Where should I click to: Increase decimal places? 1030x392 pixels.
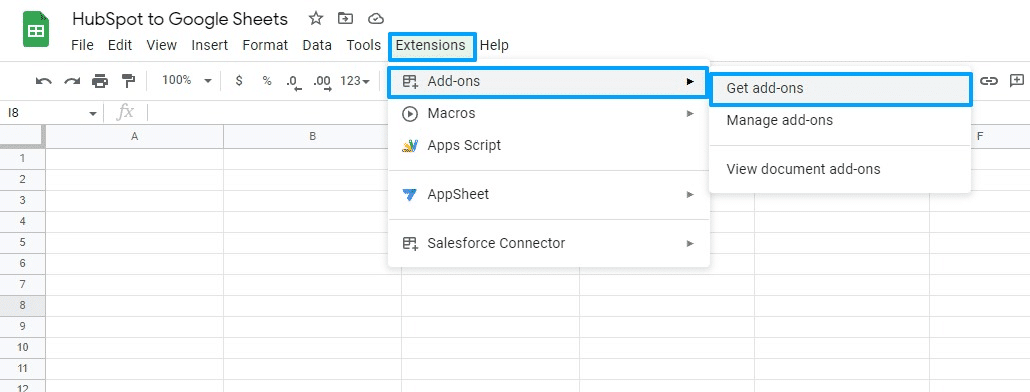pos(322,81)
